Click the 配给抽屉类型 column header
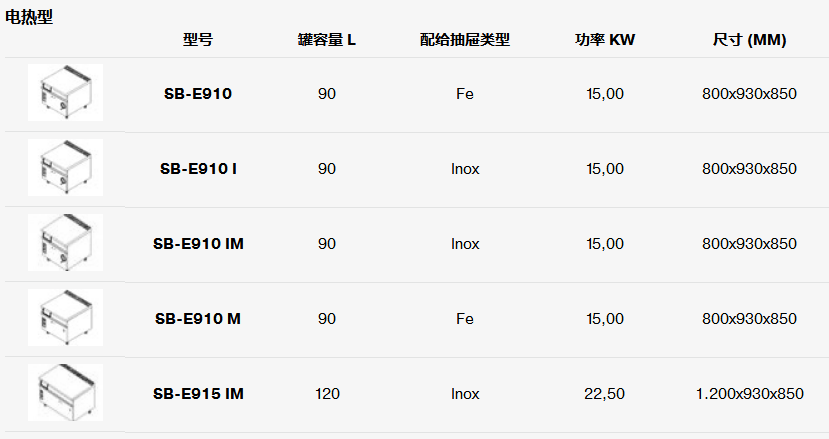The height and width of the screenshot is (439, 829). point(465,40)
